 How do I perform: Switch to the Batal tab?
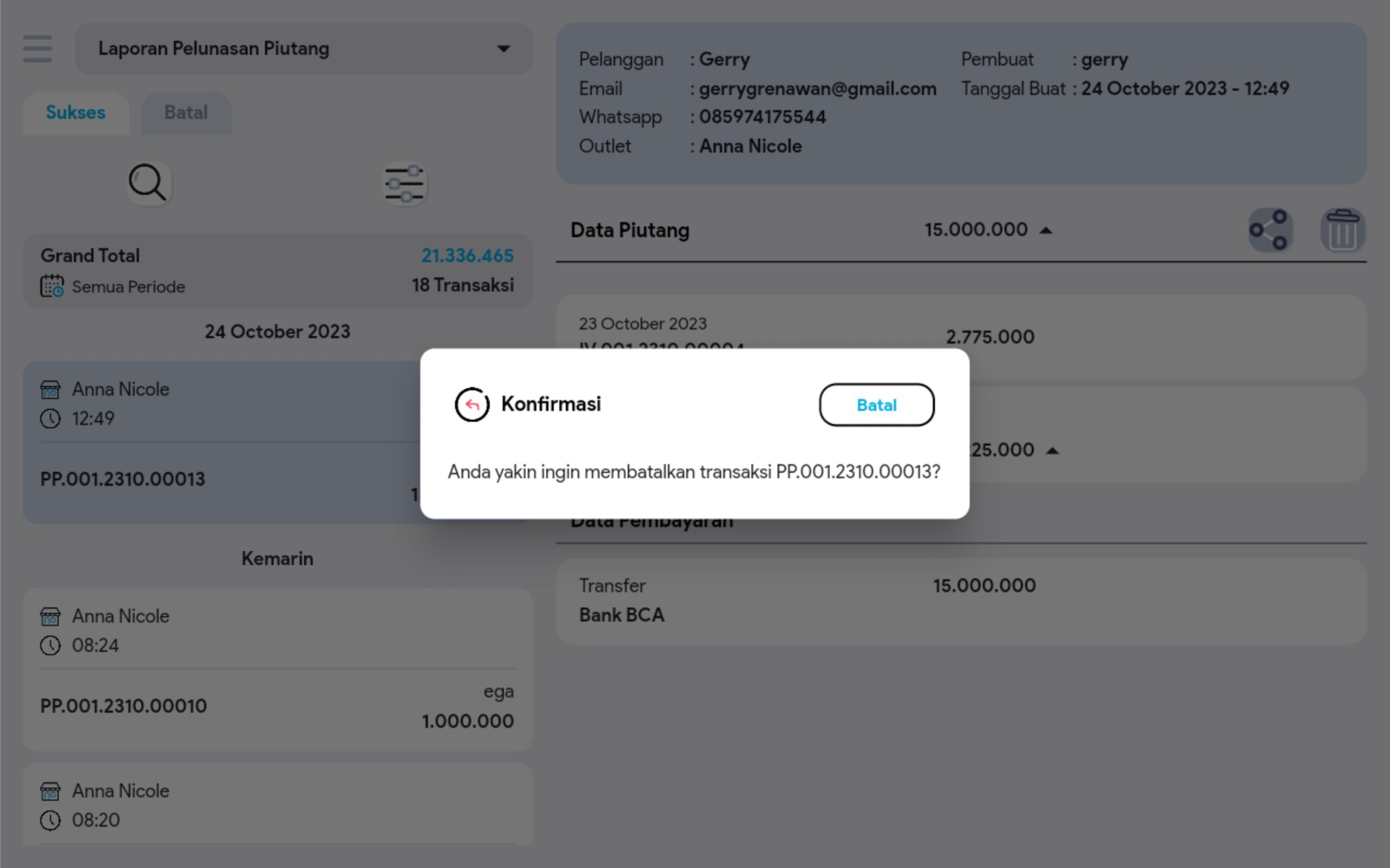(x=186, y=112)
